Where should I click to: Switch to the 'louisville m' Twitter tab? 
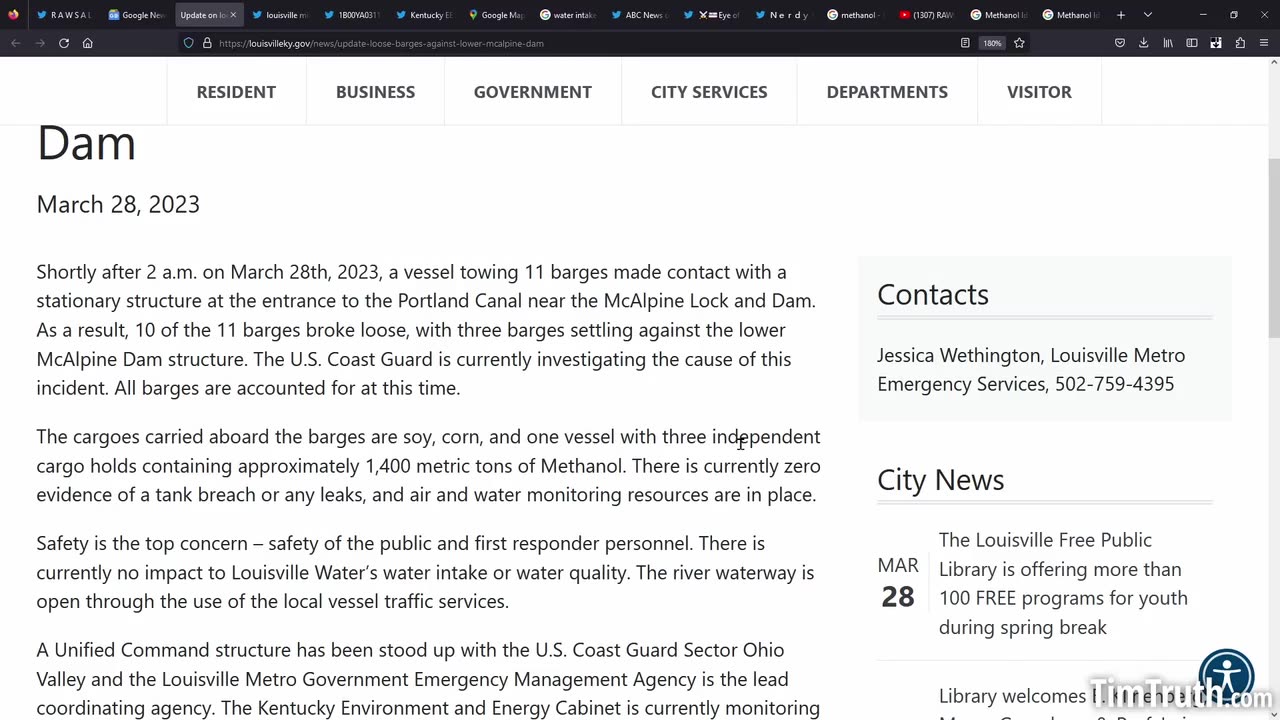[x=280, y=15]
